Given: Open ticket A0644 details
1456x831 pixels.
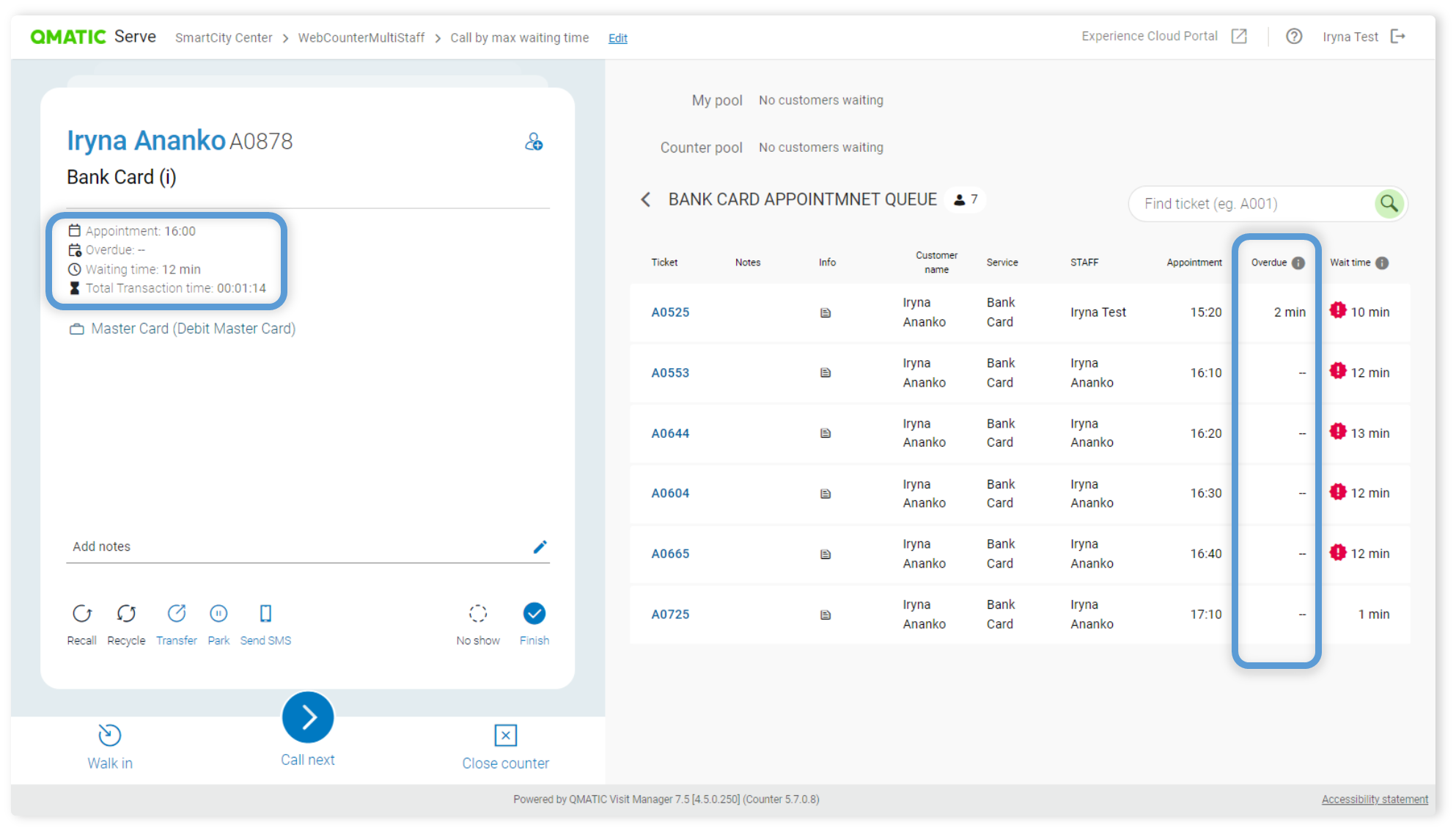Looking at the screenshot, I should coord(670,433).
